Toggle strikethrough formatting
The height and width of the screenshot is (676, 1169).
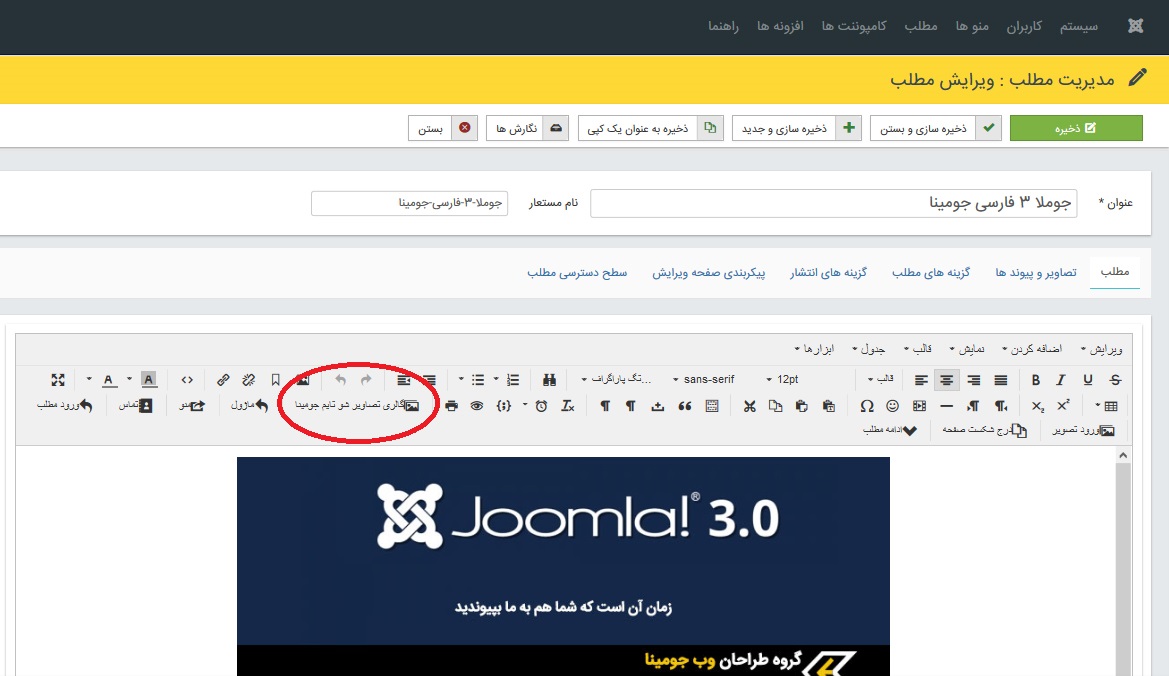[1115, 380]
